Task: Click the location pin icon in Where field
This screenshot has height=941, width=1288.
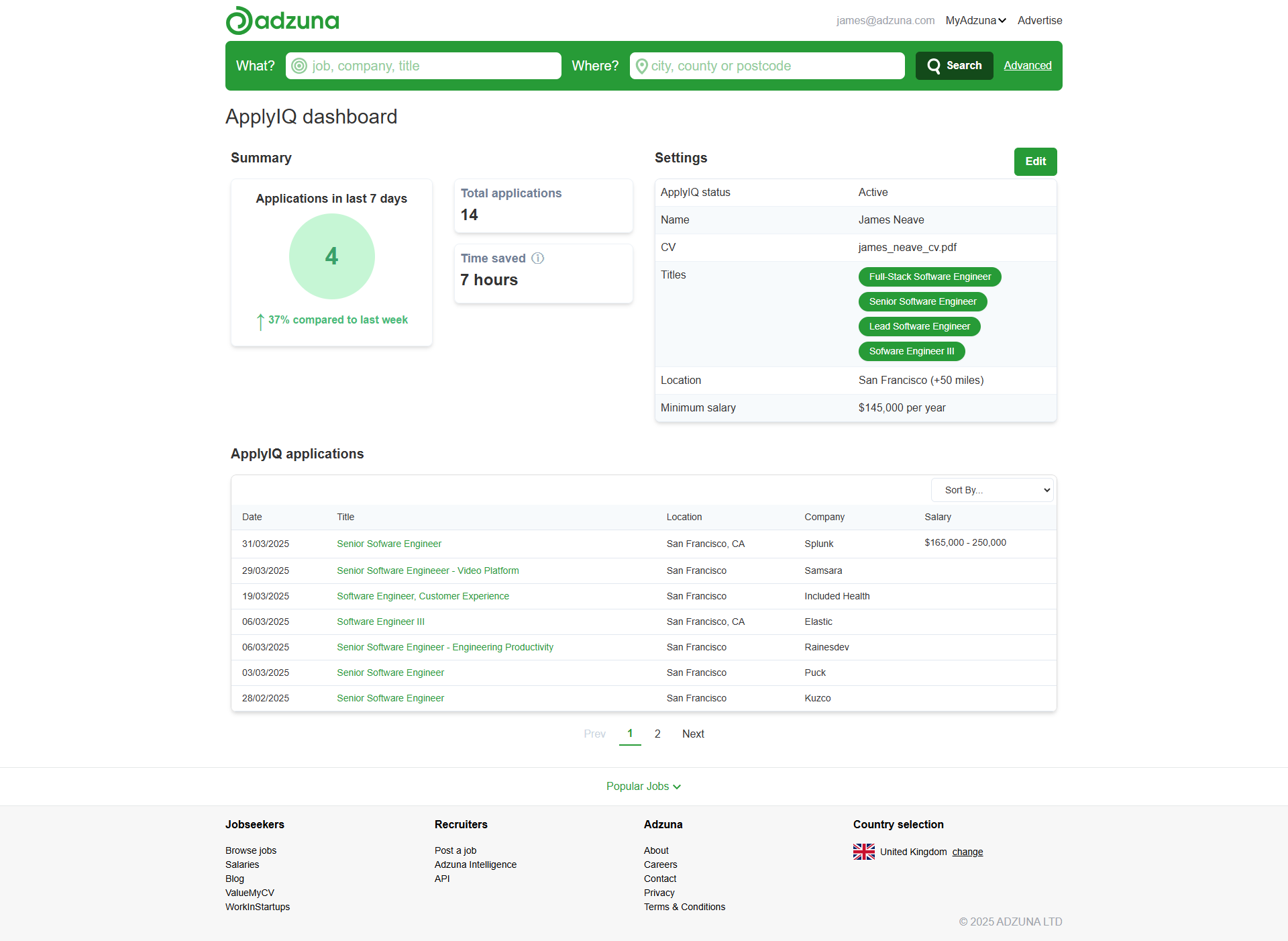Action: click(642, 66)
